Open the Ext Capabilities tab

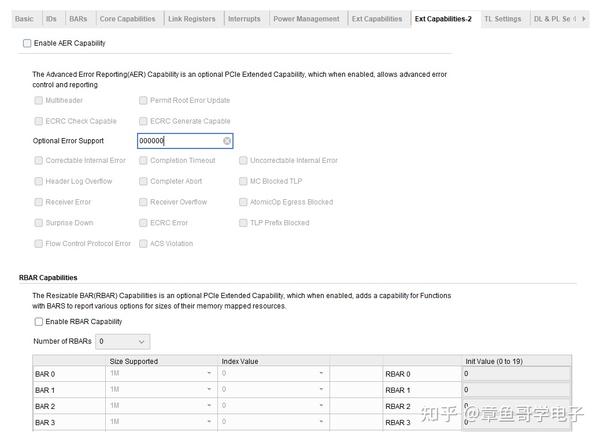377,19
